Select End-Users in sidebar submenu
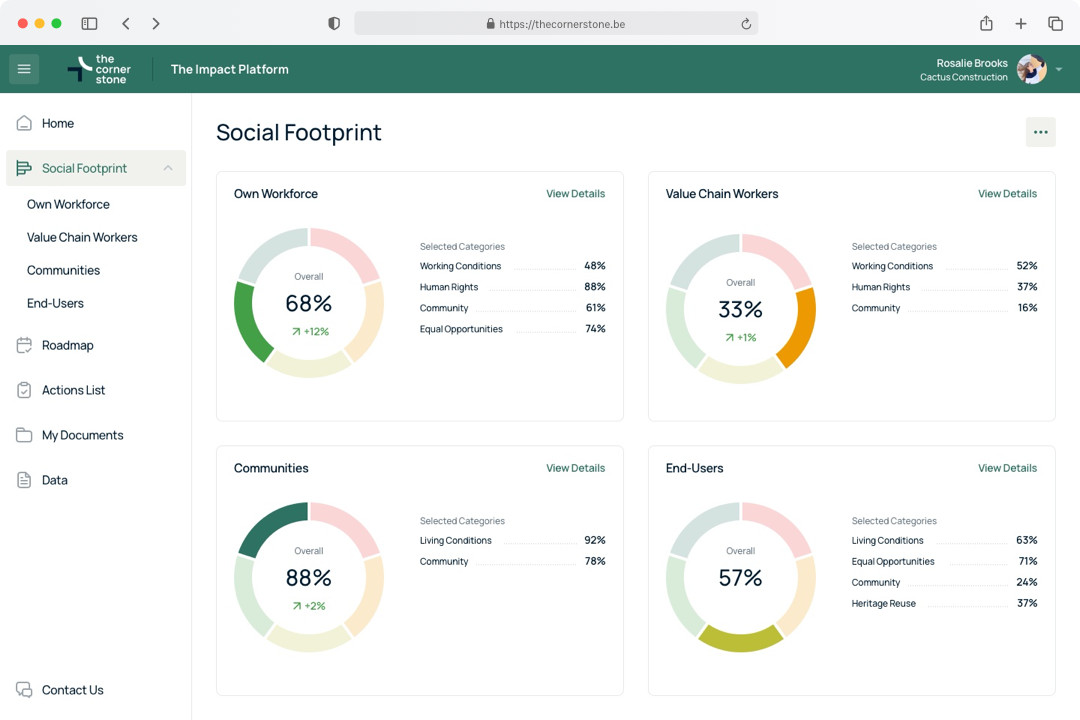Screen dimensions: 1080x720 [x=55, y=303]
